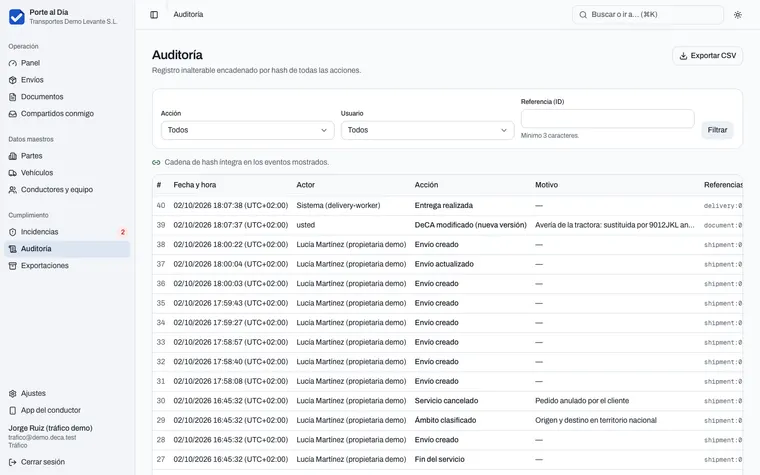Click the Referencia (ID) input field
Image resolution: width=760 pixels, height=475 pixels.
click(607, 119)
